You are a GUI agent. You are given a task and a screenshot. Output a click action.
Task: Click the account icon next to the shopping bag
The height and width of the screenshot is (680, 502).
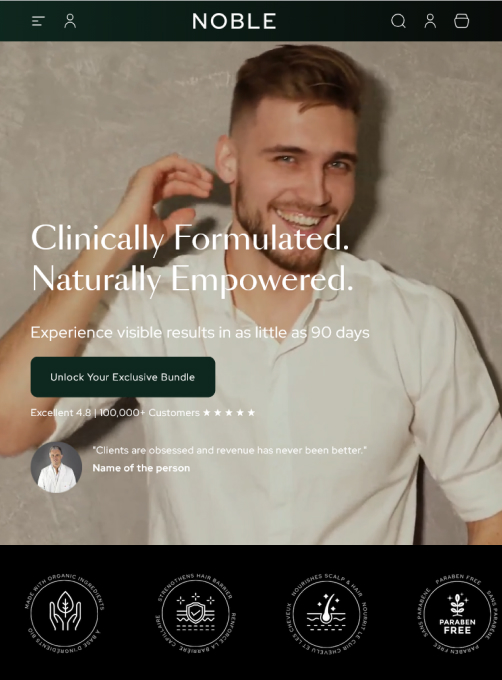coord(430,21)
